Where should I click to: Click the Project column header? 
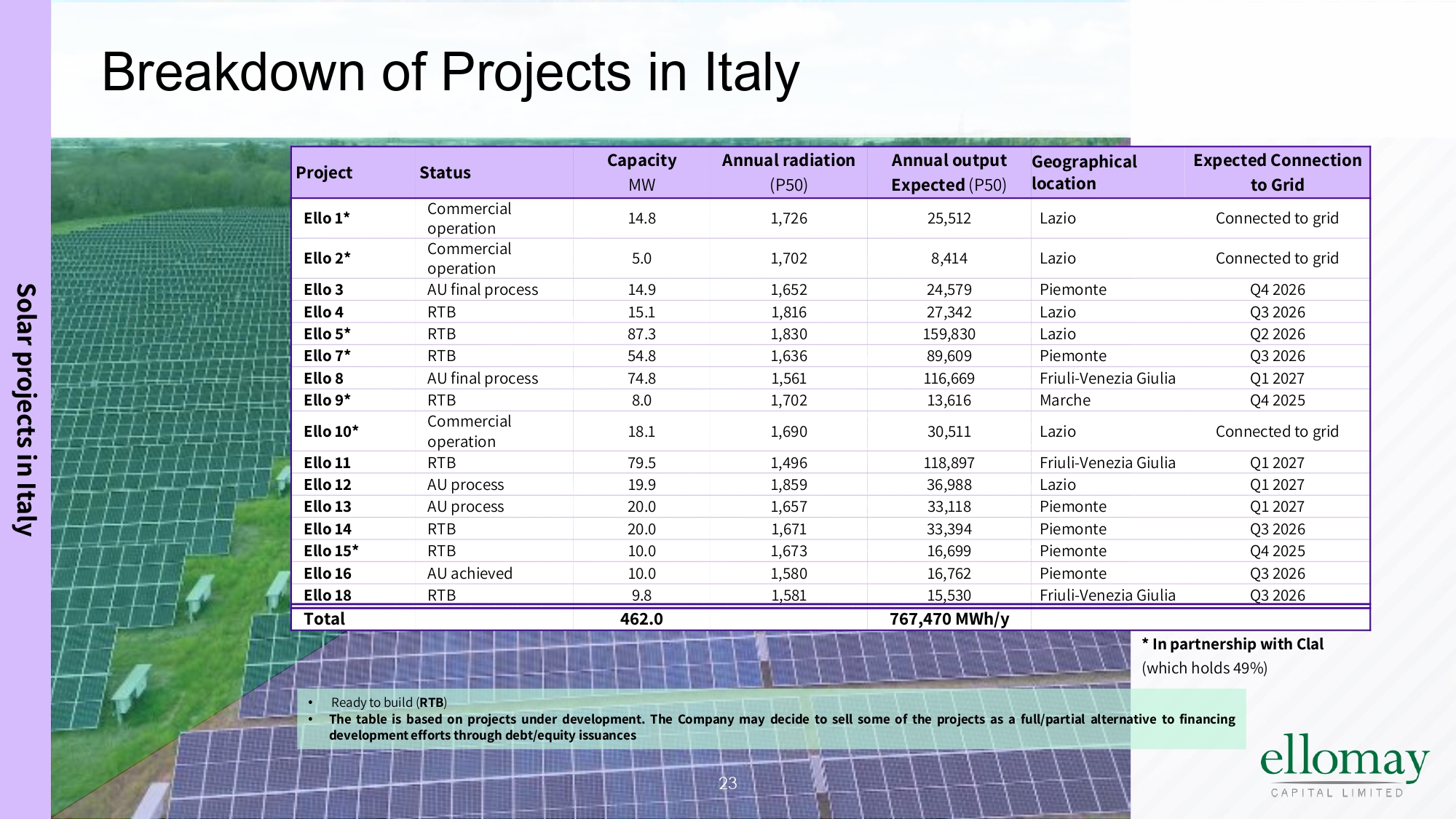click(x=324, y=173)
